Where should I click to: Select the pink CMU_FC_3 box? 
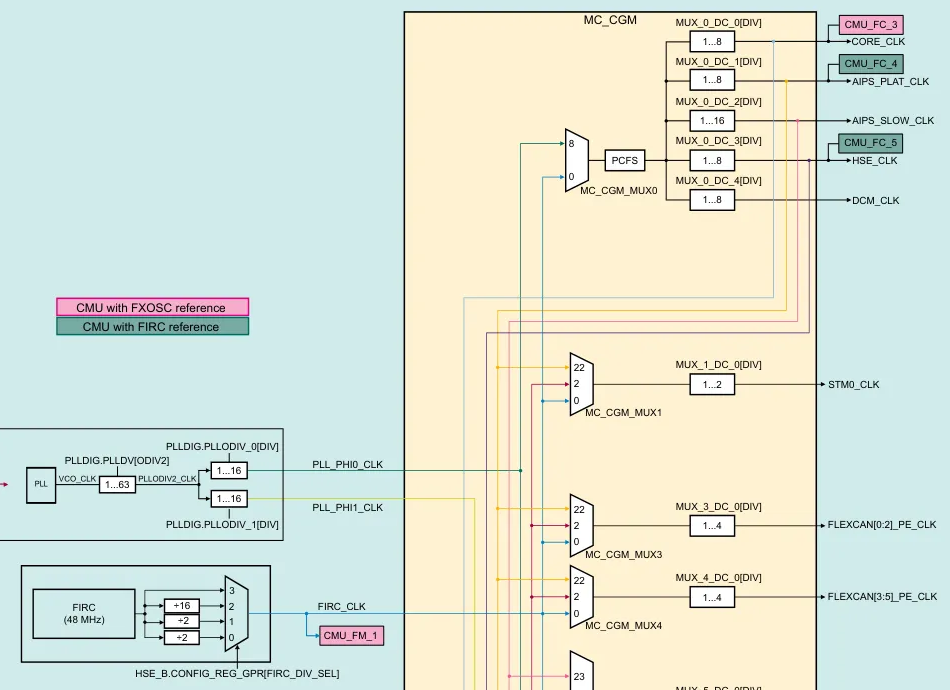pos(871,25)
